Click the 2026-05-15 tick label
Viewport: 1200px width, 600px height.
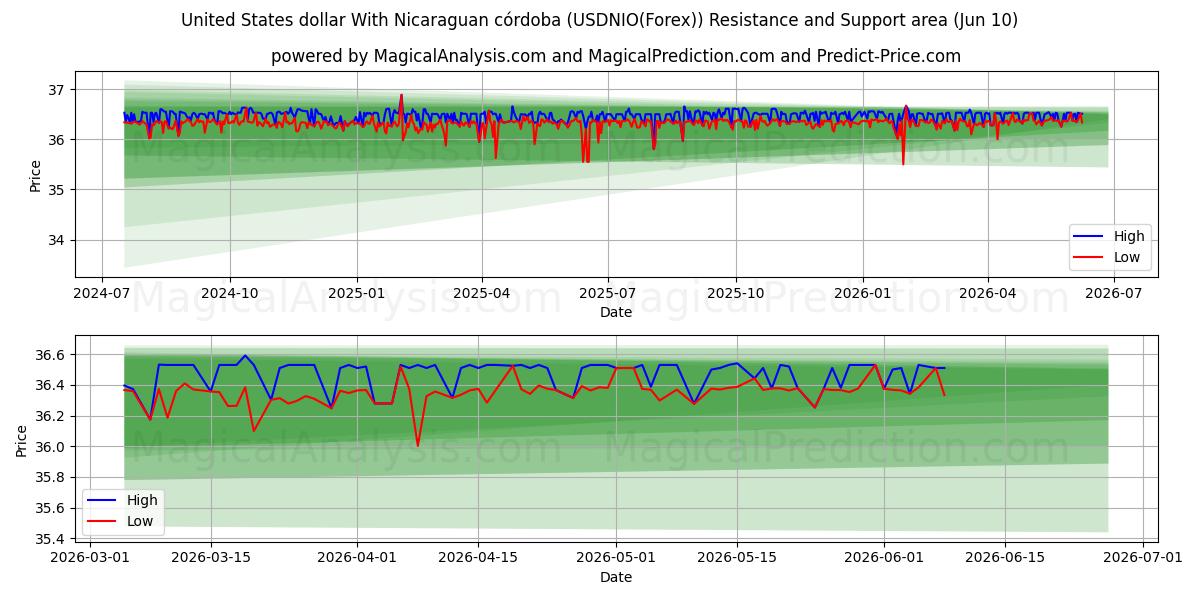click(x=737, y=558)
